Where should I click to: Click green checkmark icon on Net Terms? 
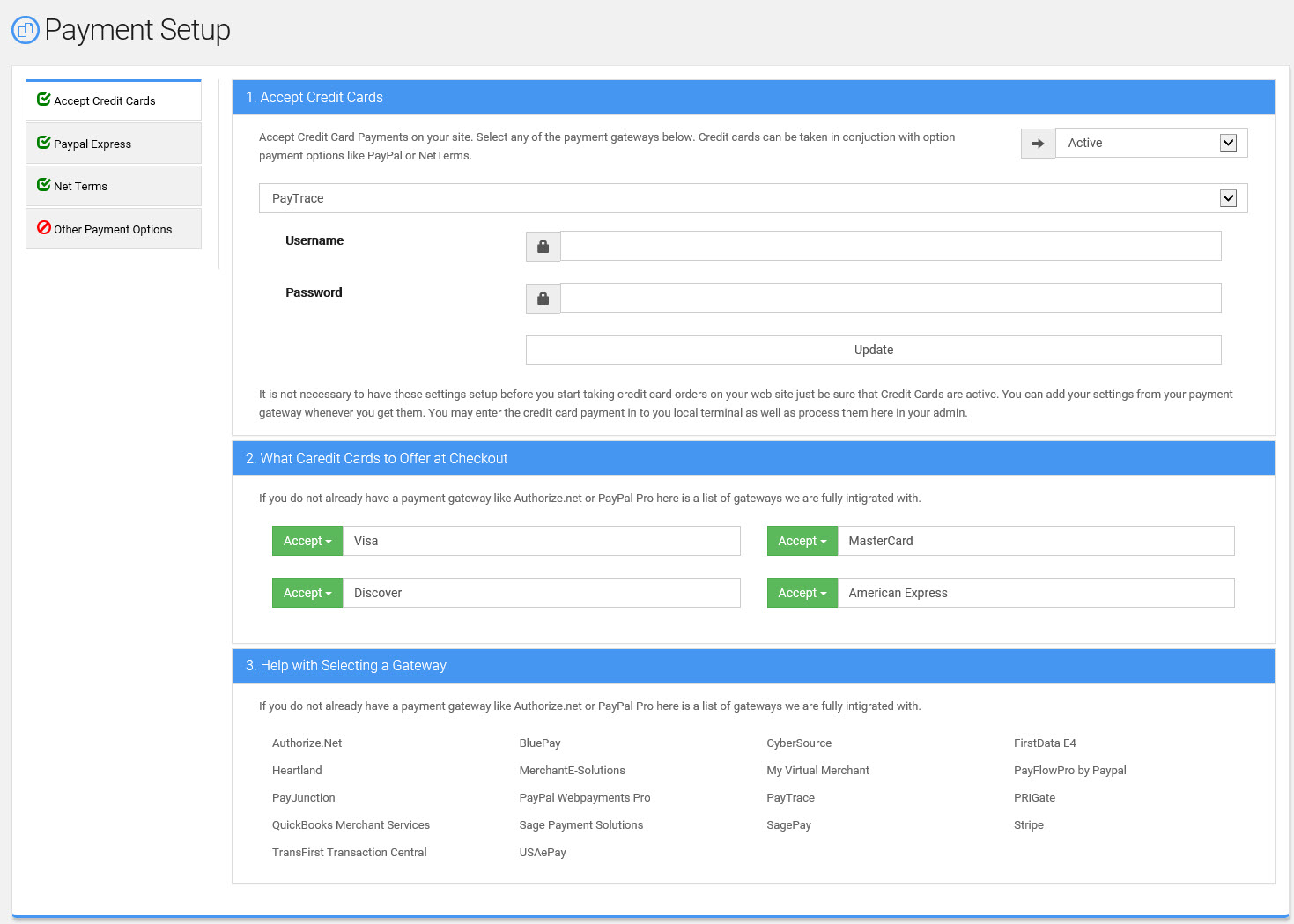pyautogui.click(x=43, y=185)
